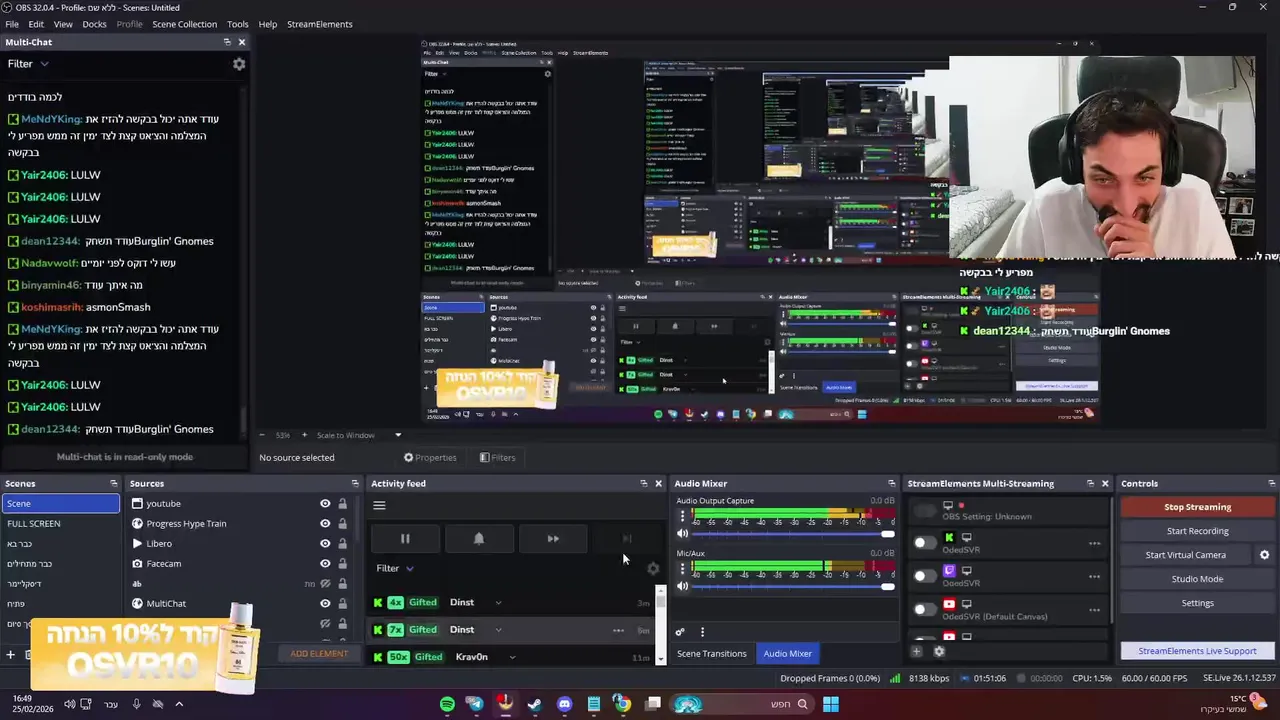Hide the Facecam source
This screenshot has width=1280, height=720.
[325, 564]
